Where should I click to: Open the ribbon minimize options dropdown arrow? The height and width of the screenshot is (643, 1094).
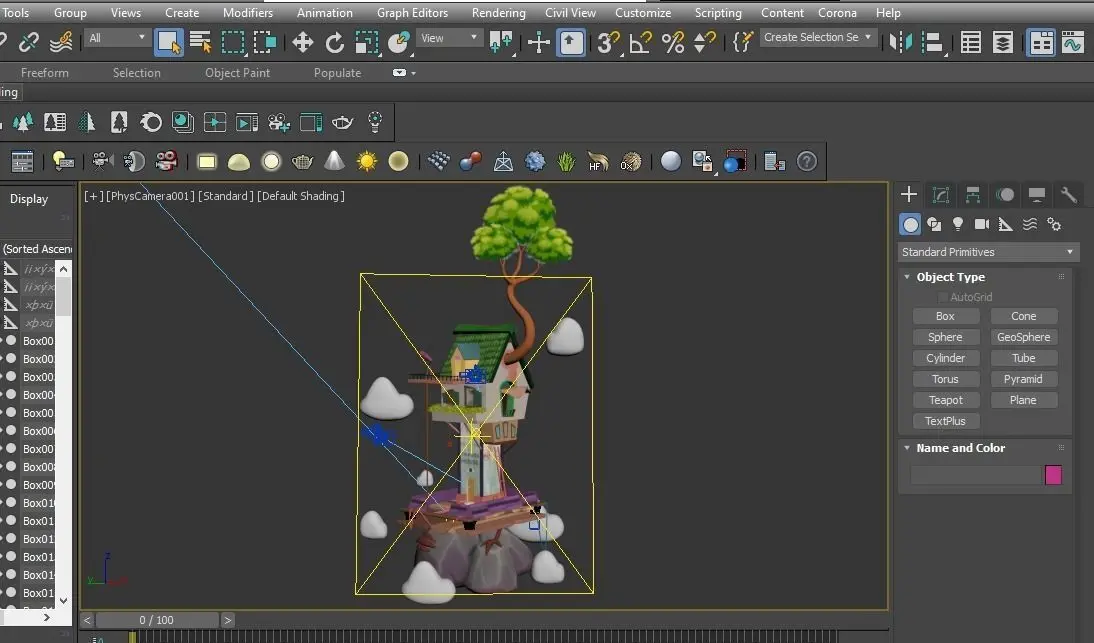click(x=414, y=73)
